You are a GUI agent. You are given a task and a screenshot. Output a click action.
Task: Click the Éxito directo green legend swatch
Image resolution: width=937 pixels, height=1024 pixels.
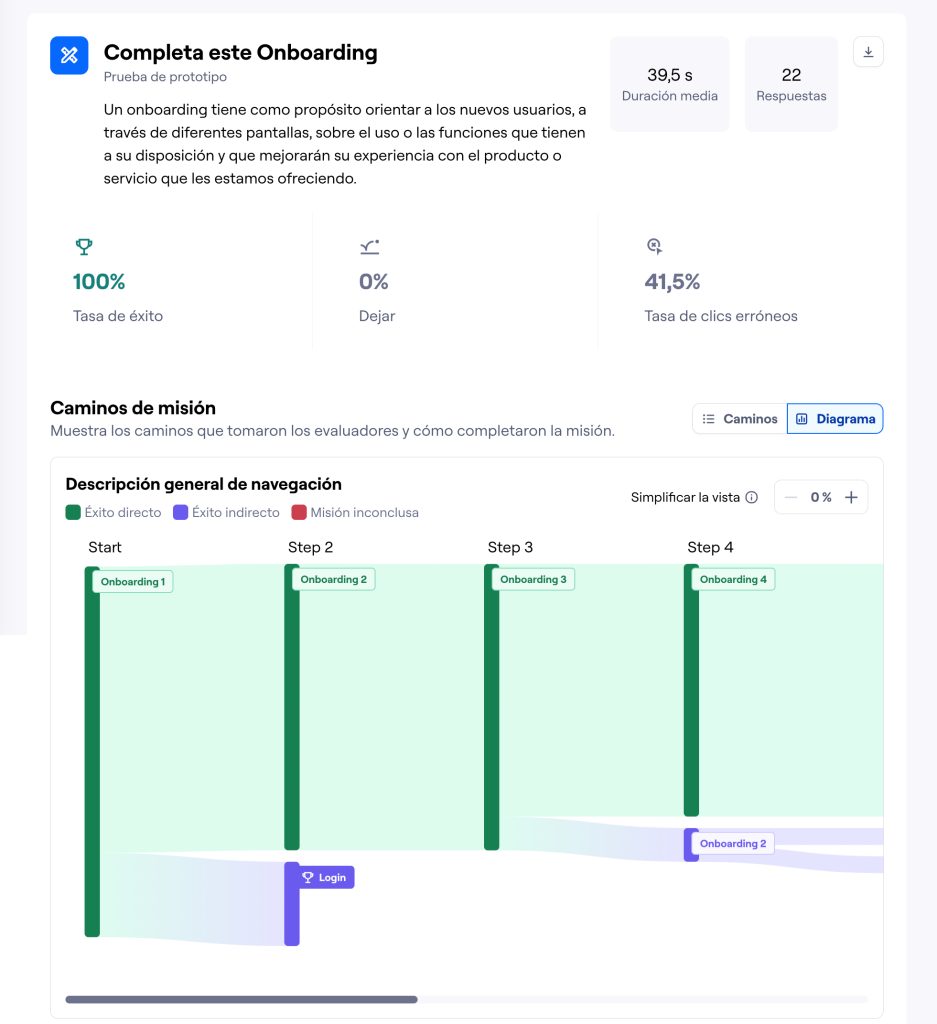[x=72, y=512]
